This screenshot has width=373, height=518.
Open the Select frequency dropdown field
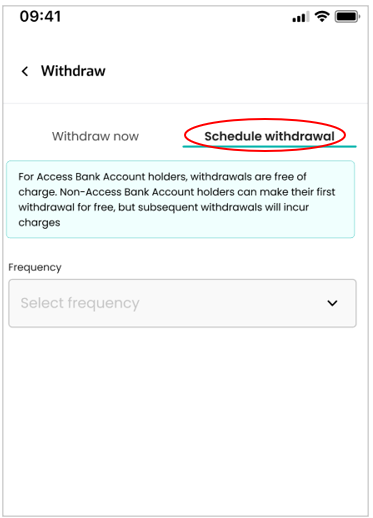click(182, 303)
